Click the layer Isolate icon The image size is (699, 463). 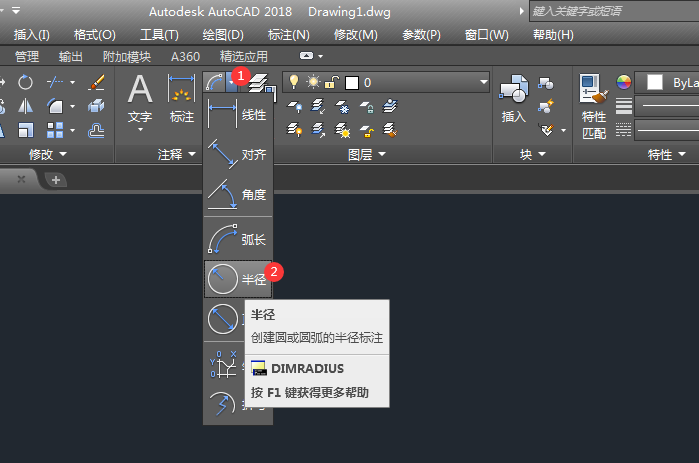click(318, 107)
